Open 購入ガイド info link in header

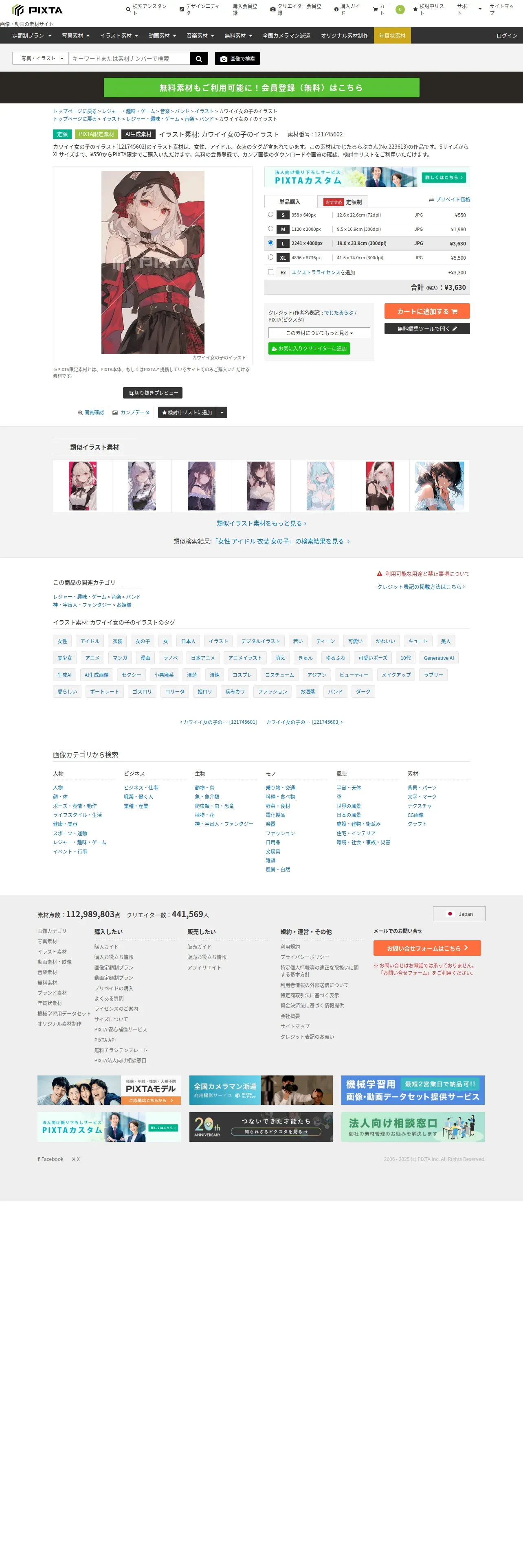click(348, 9)
